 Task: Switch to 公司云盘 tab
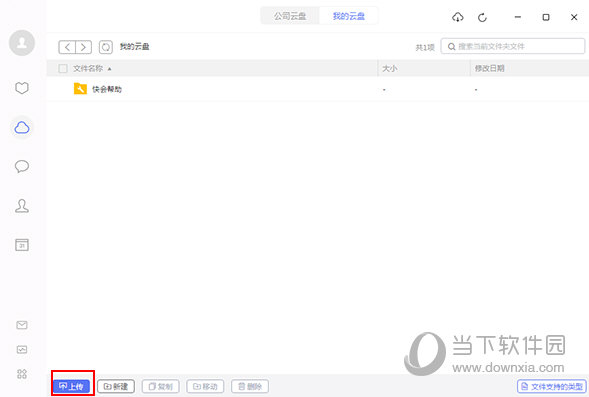pyautogui.click(x=290, y=16)
